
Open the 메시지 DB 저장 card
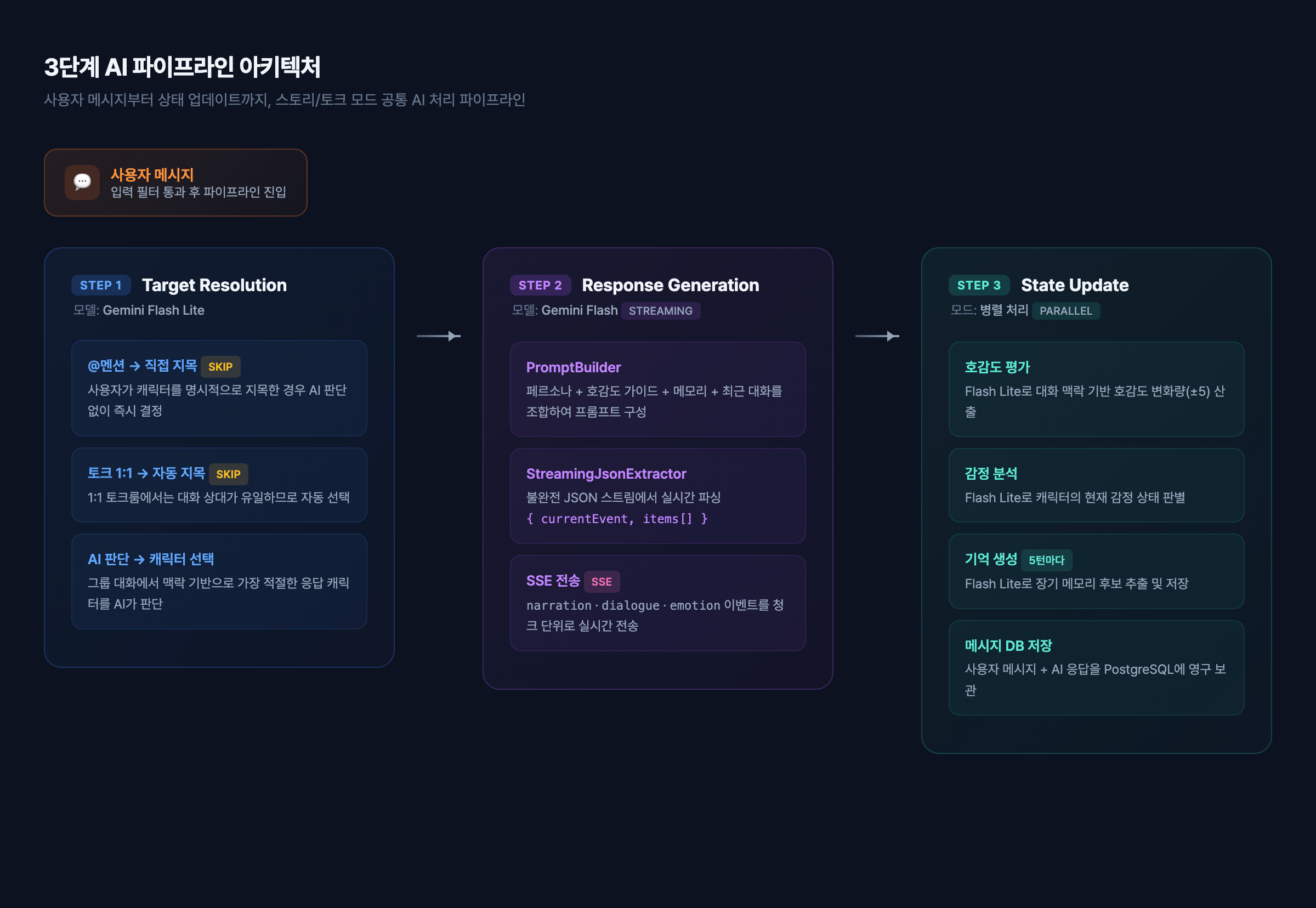1096,667
